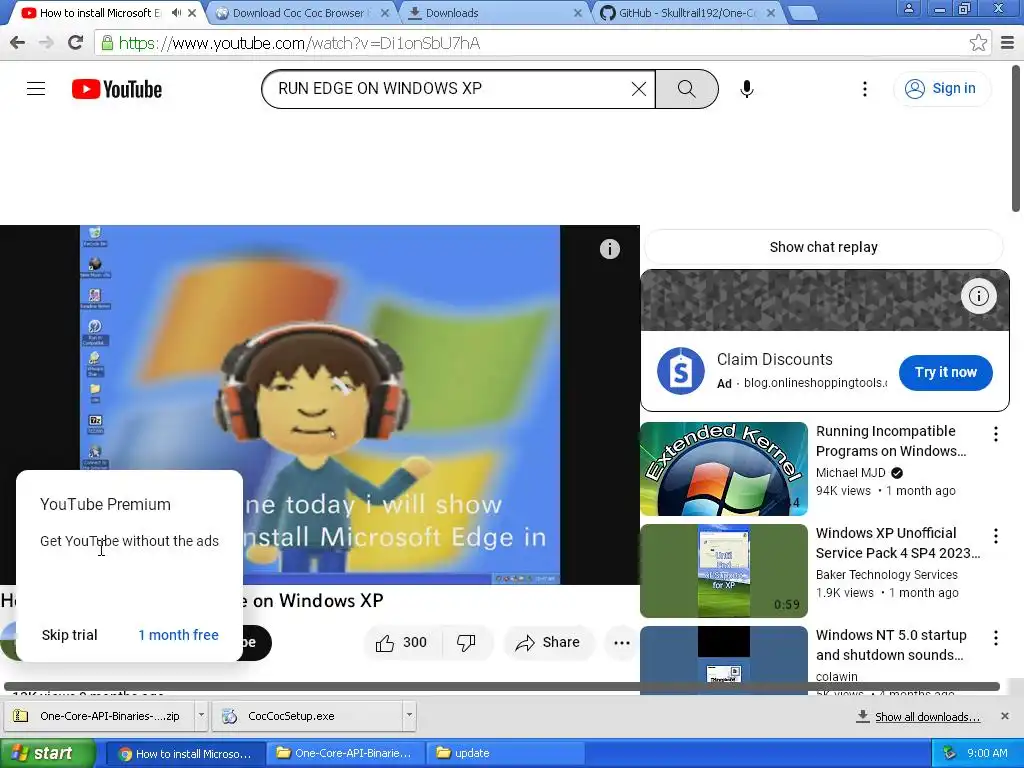1024x768 pixels.
Task: Click Skip trial in Premium popup
Action: pyautogui.click(x=69, y=635)
